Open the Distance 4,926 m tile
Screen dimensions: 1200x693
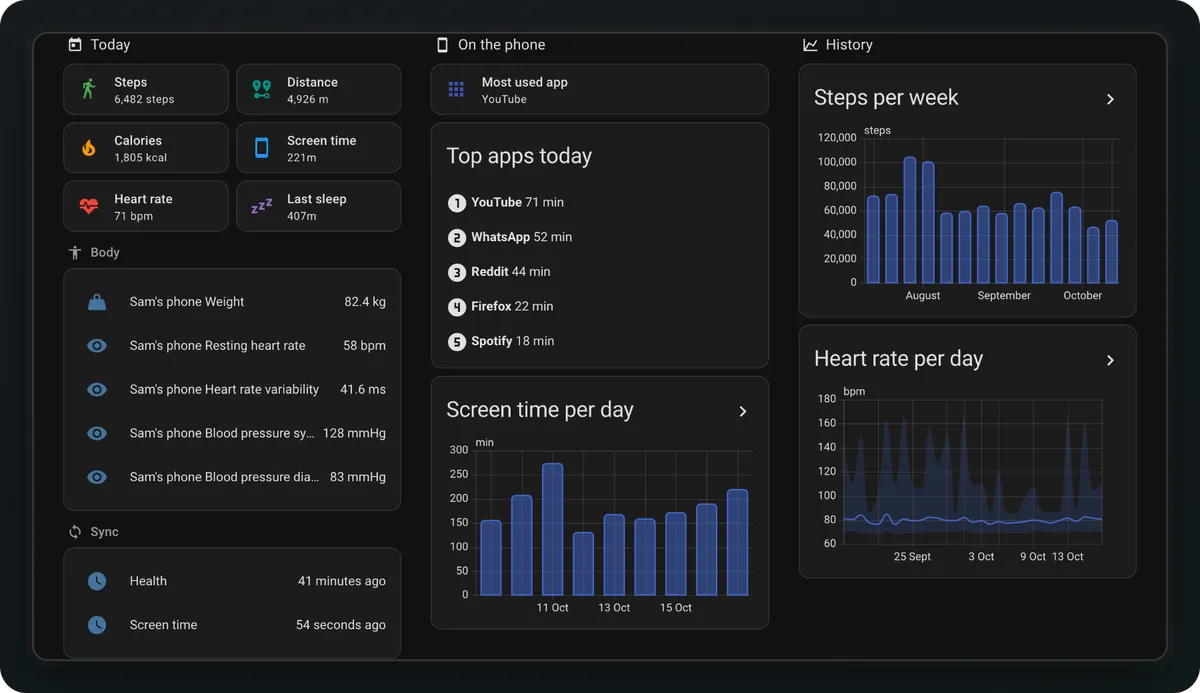(319, 90)
